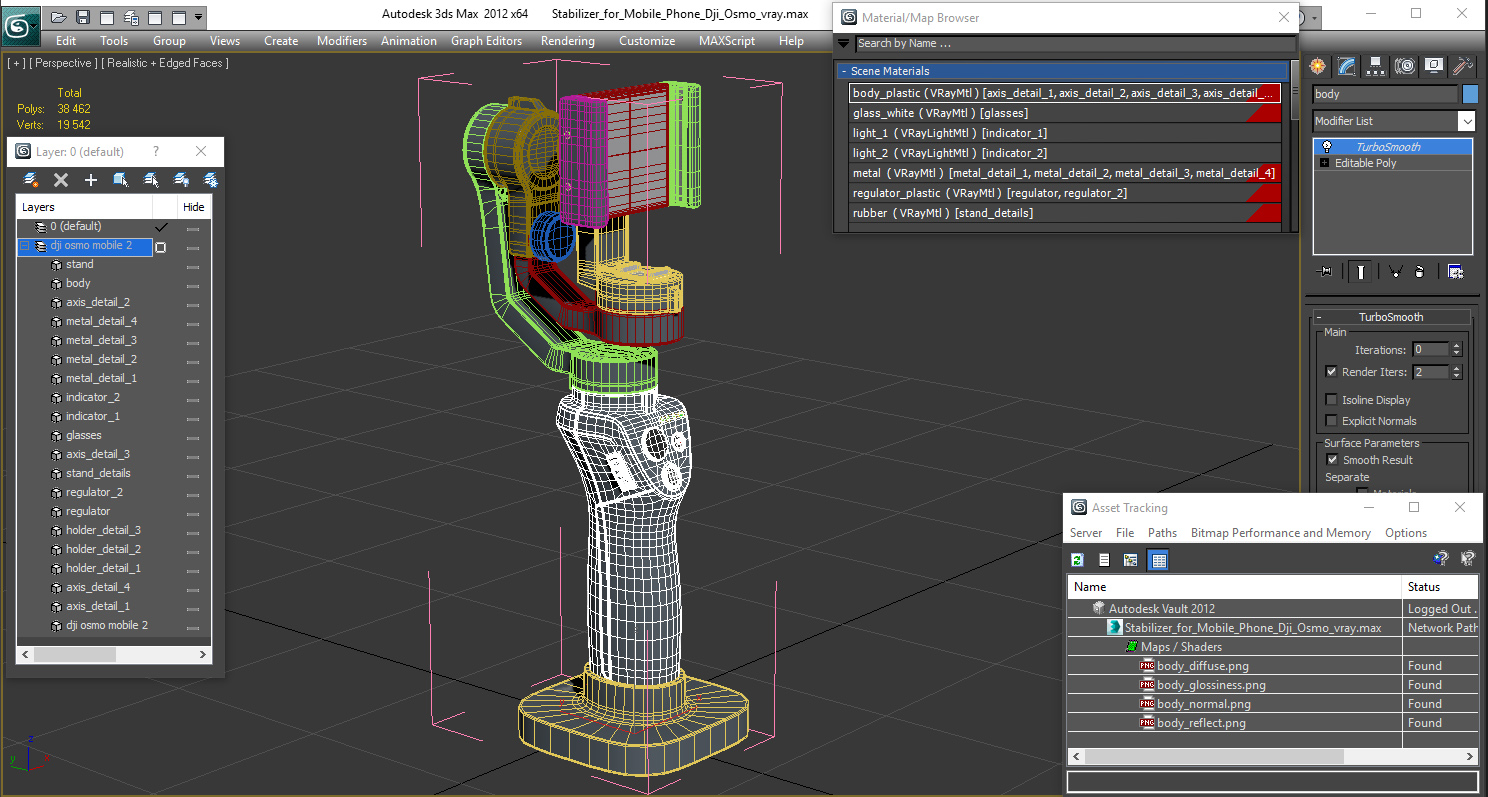1488x797 pixels.
Task: Click Create New Layer icon in Layer dialog
Action: tap(31, 180)
